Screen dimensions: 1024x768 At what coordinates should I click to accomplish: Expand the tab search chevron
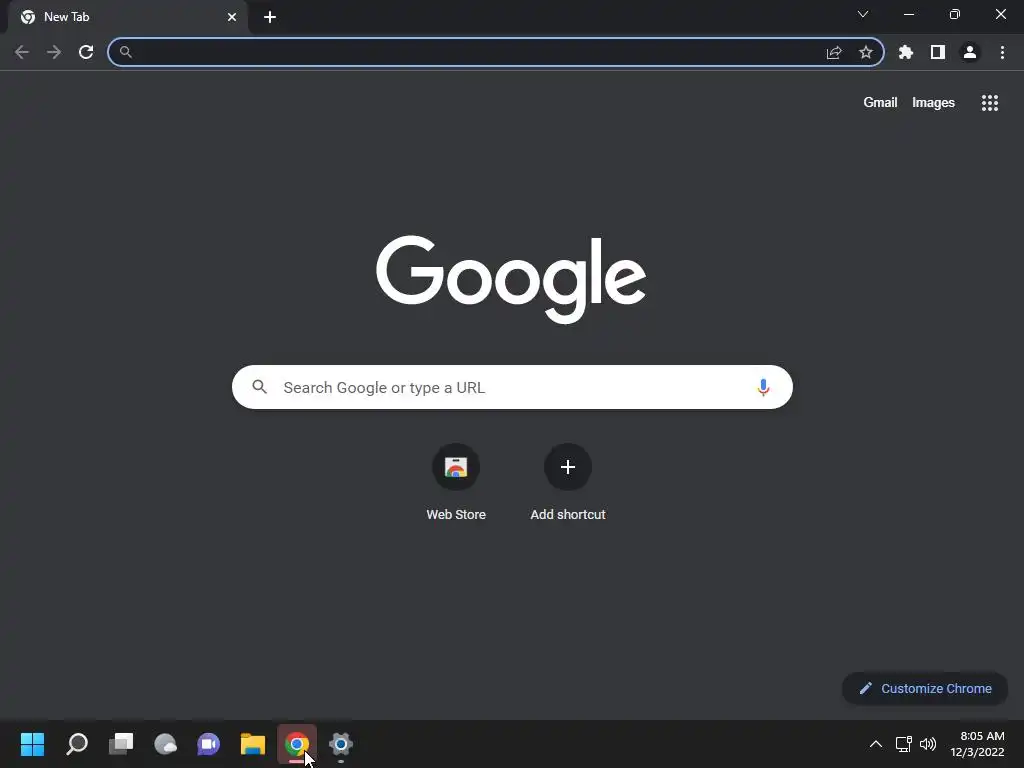pyautogui.click(x=863, y=14)
